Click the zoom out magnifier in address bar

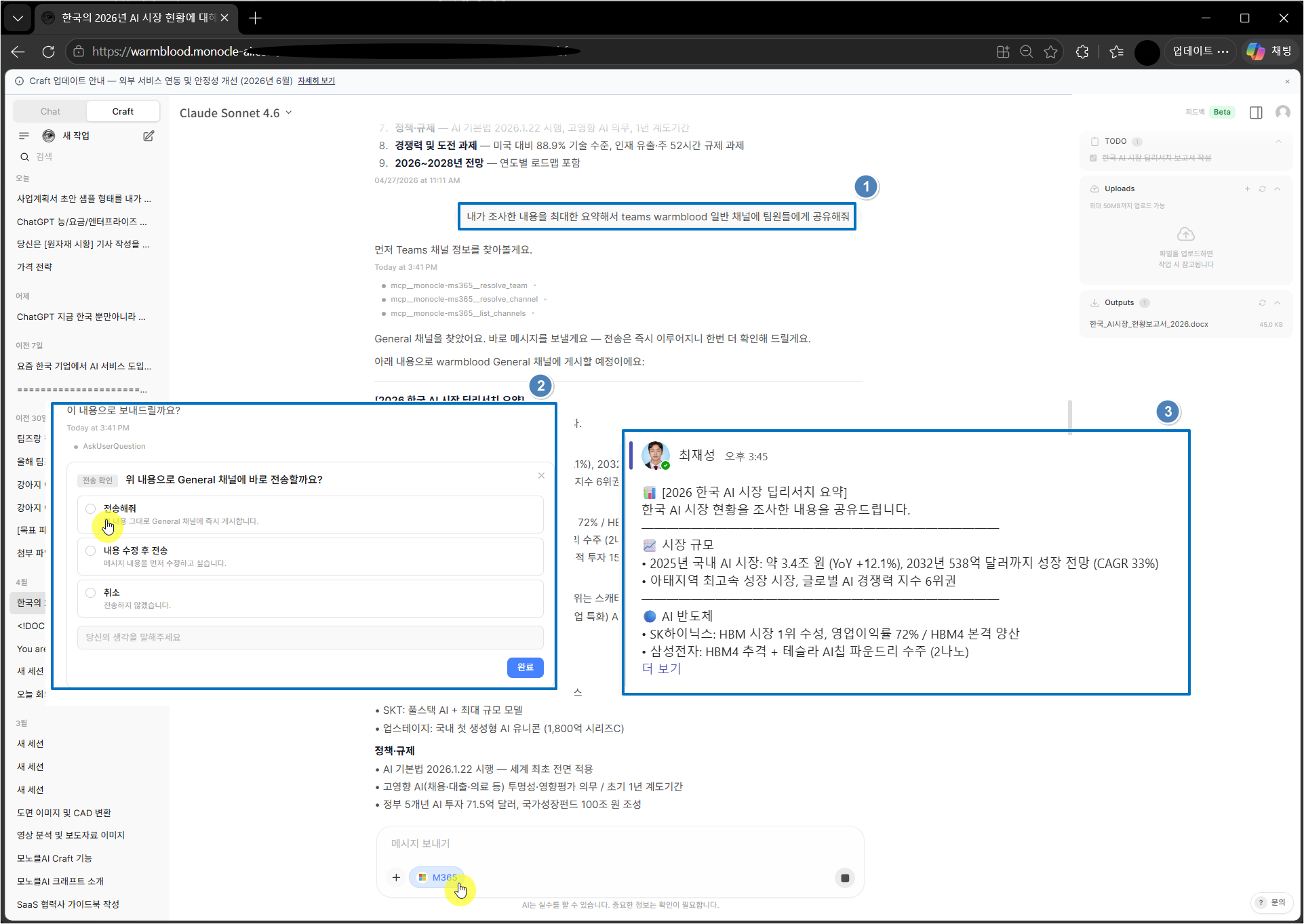(1027, 52)
